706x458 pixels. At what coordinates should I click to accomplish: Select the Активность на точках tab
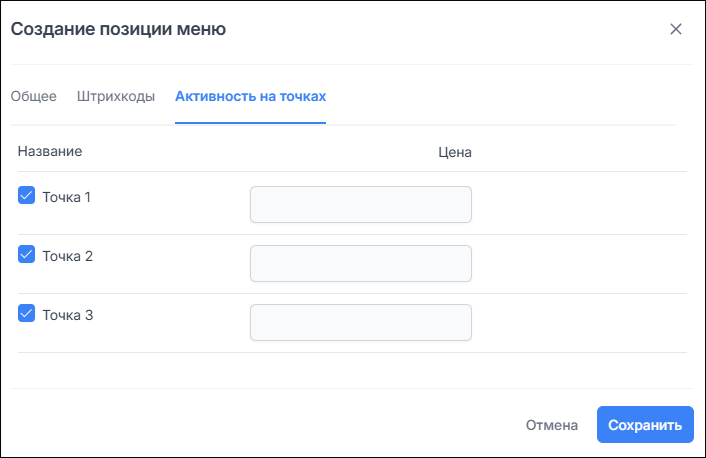tap(250, 97)
